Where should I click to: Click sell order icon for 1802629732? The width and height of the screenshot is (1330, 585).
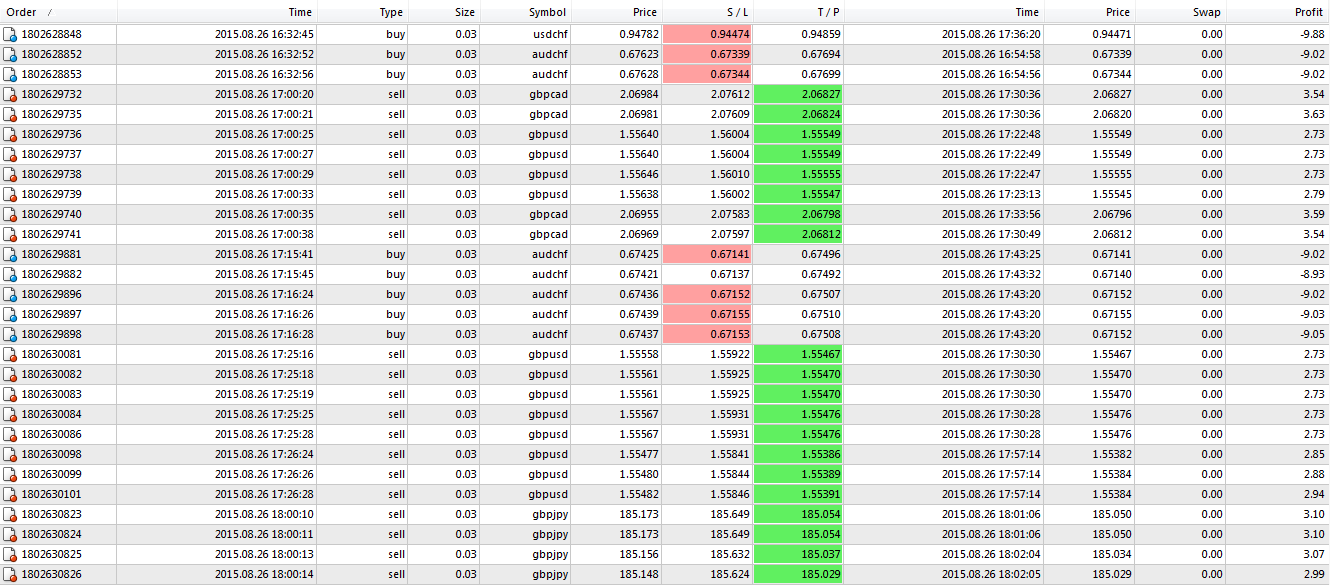point(10,94)
